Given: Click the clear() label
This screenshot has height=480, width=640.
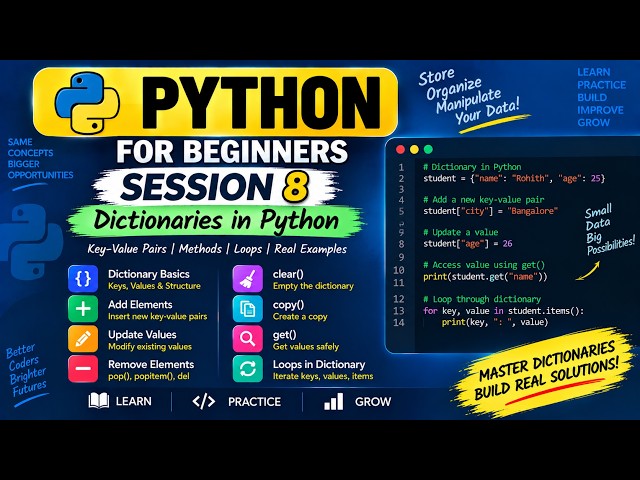Looking at the screenshot, I should [x=288, y=274].
